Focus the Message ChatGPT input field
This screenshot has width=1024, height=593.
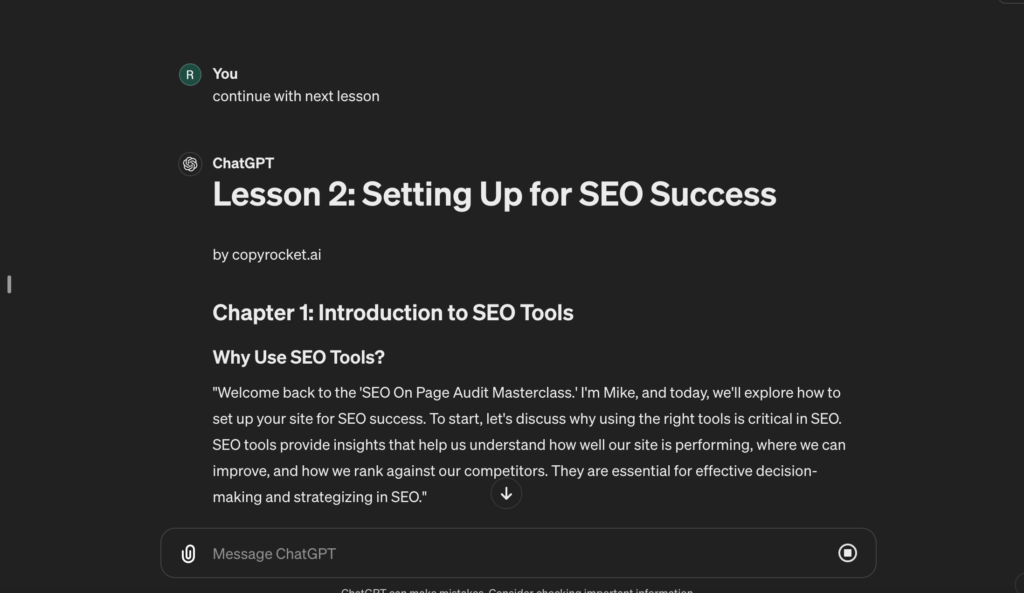coord(500,554)
